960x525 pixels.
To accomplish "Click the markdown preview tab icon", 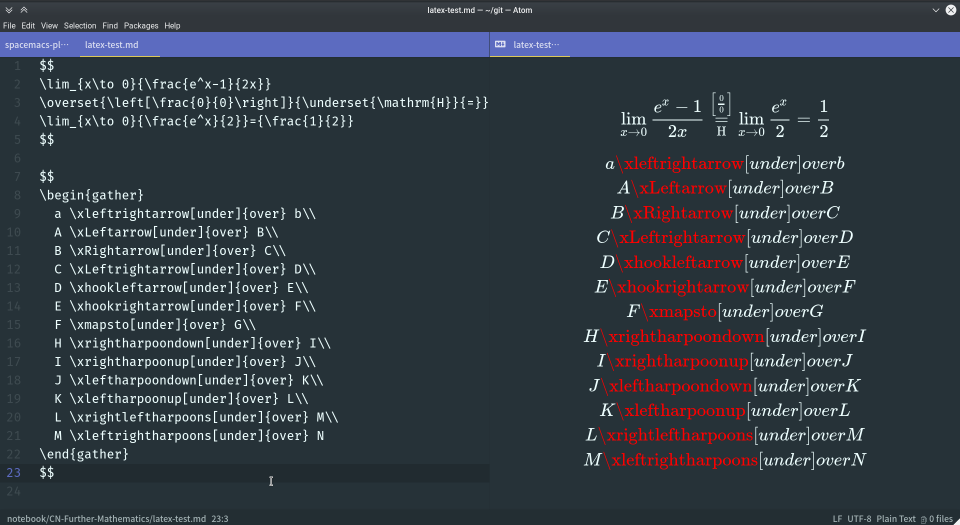I will (x=500, y=45).
